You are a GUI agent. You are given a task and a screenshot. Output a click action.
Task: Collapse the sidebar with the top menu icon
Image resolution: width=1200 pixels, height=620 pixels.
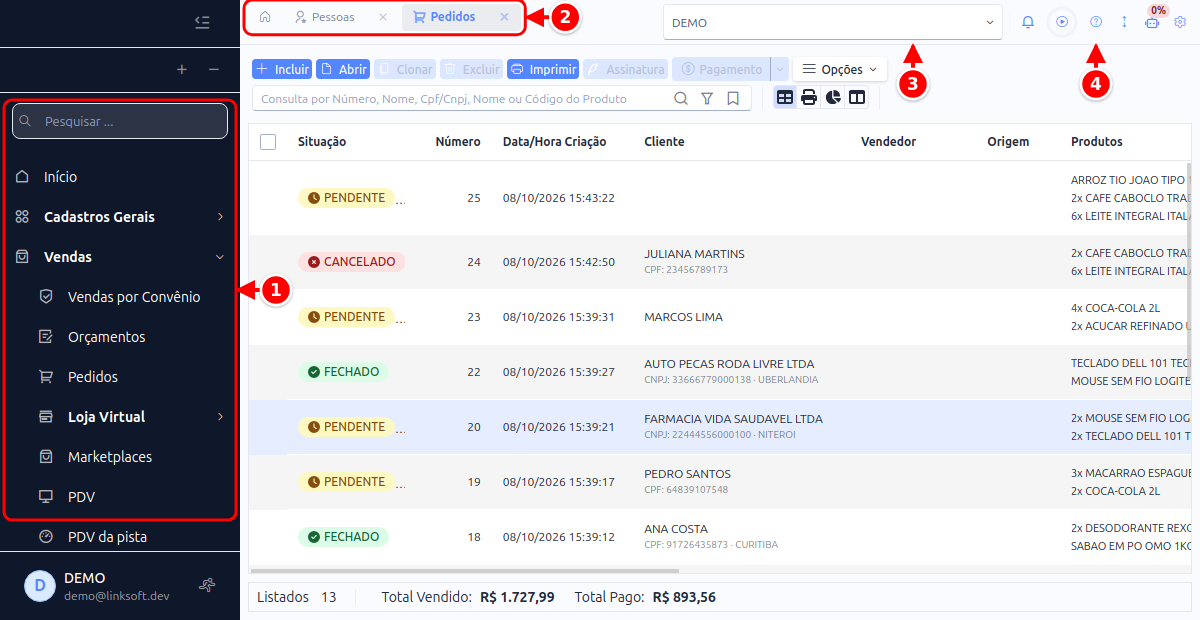coord(202,21)
